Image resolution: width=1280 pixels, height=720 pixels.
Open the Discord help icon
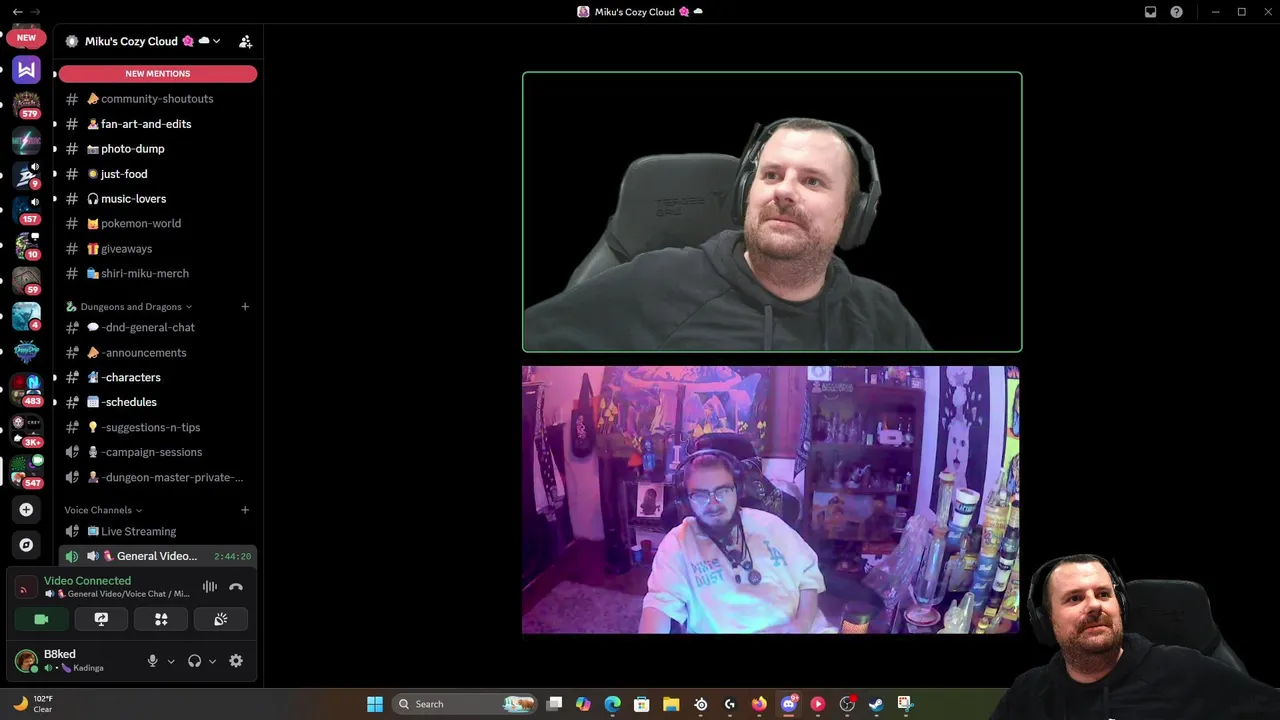coord(1177,12)
